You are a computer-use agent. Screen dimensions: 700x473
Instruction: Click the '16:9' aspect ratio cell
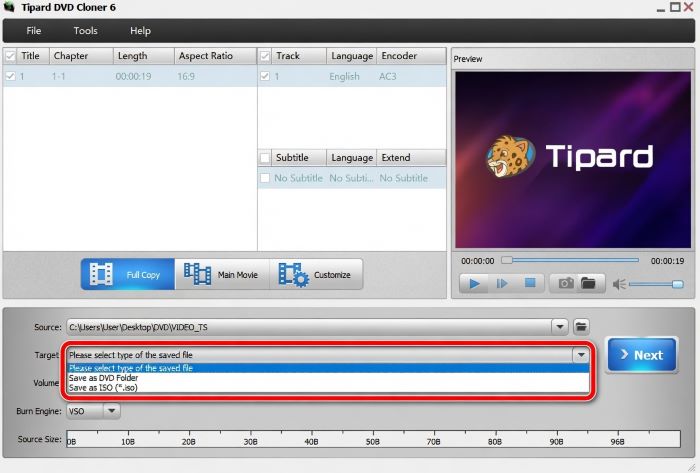click(186, 76)
